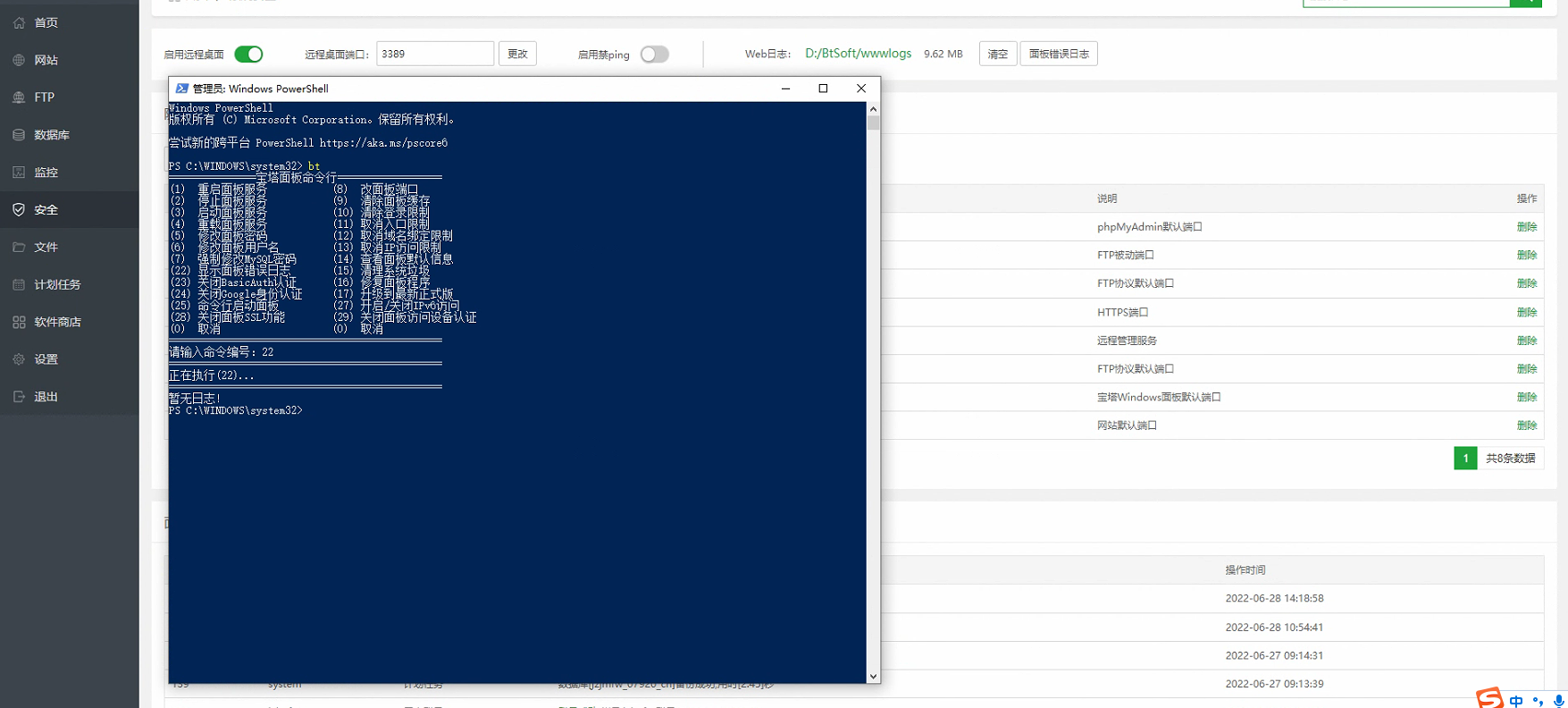The height and width of the screenshot is (708, 1568).
Task: Delete the 远程管理服务 rule
Action: tap(1526, 341)
